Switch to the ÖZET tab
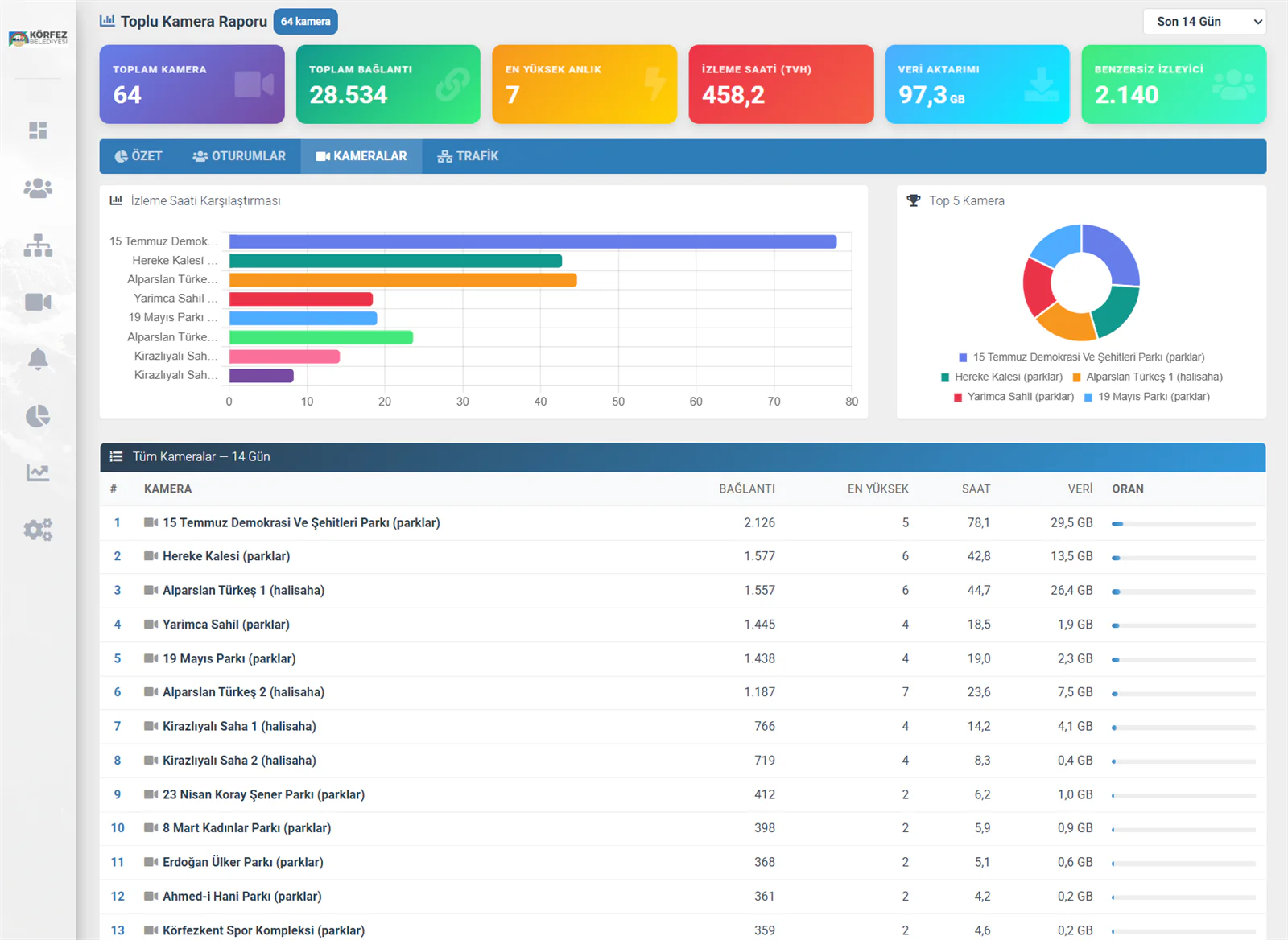 click(x=138, y=156)
